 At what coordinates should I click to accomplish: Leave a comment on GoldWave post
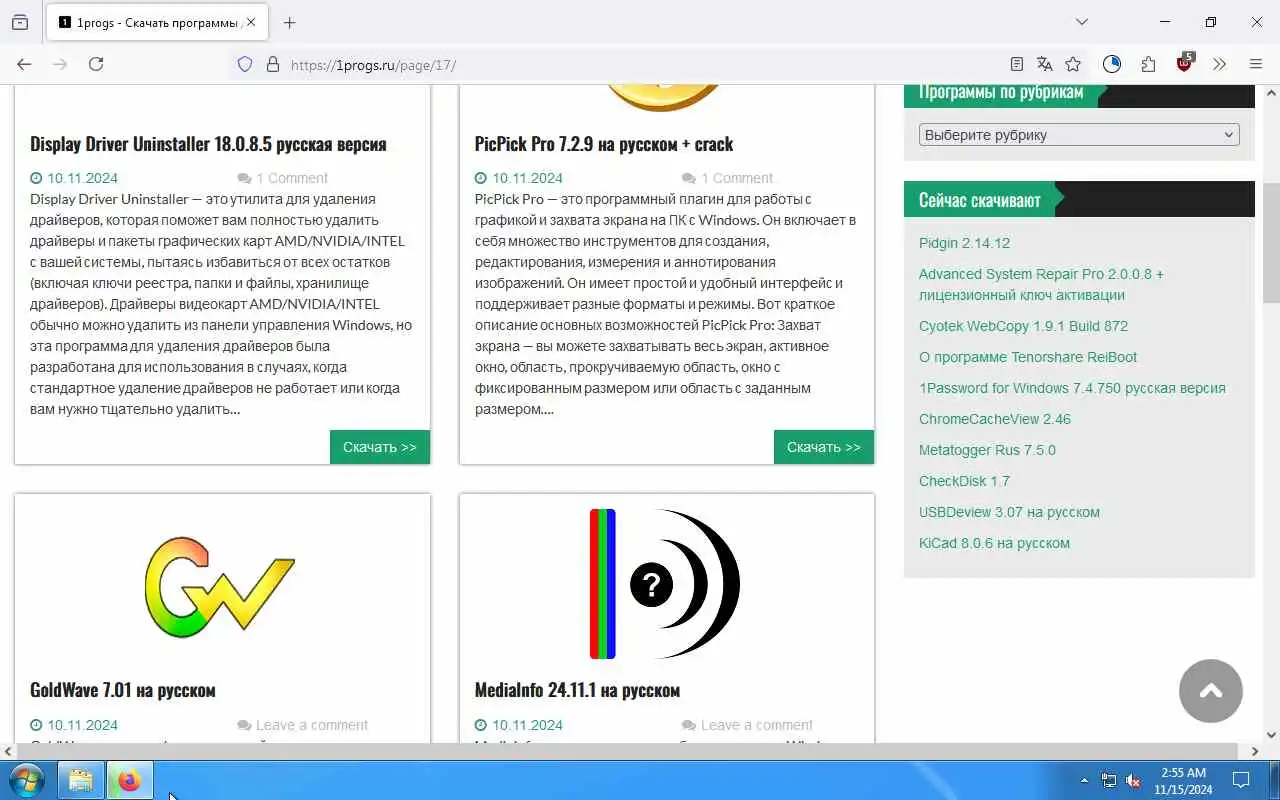312,725
